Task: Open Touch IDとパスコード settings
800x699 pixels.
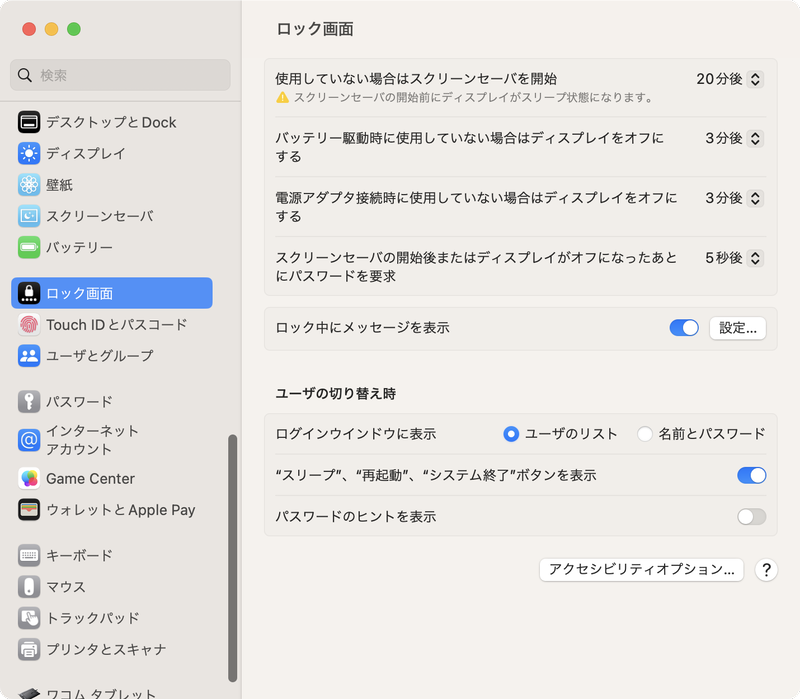Action: tap(29, 324)
